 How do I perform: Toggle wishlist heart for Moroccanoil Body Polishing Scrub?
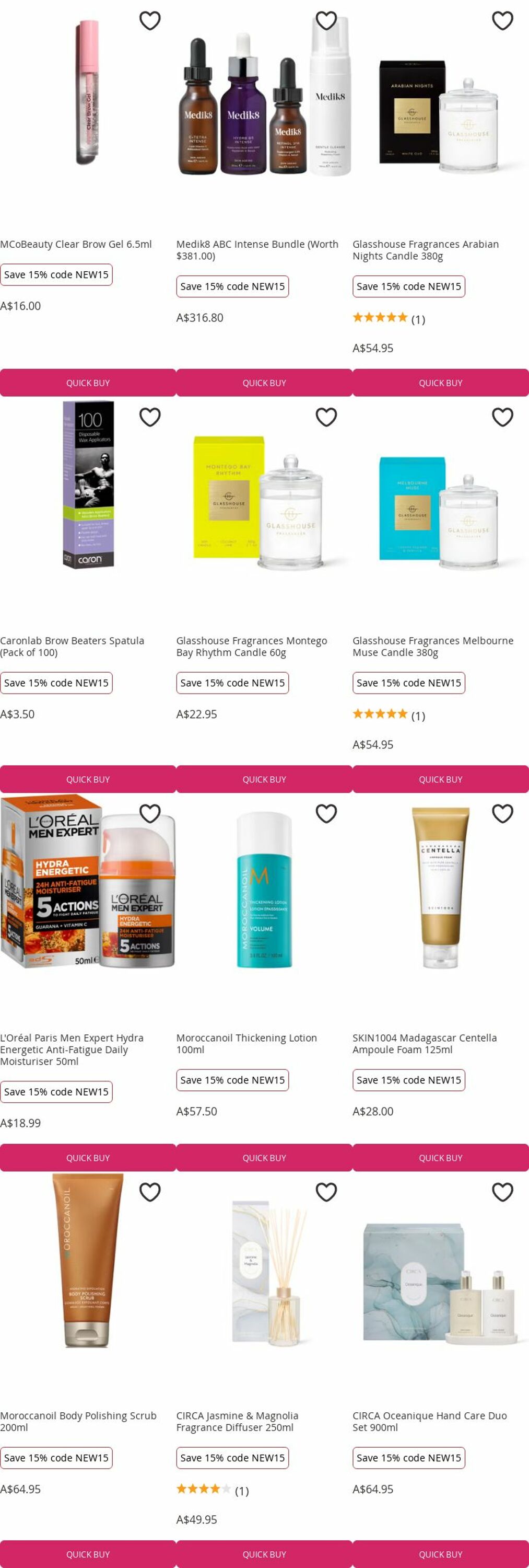click(x=149, y=1192)
